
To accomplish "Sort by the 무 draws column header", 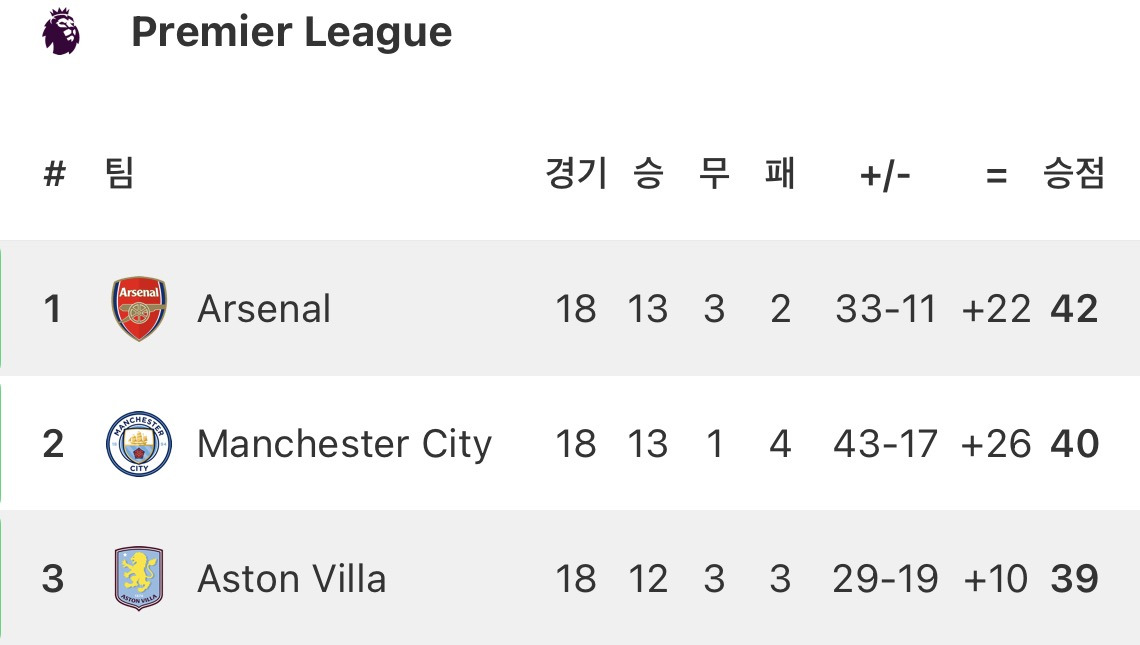I will click(x=714, y=175).
